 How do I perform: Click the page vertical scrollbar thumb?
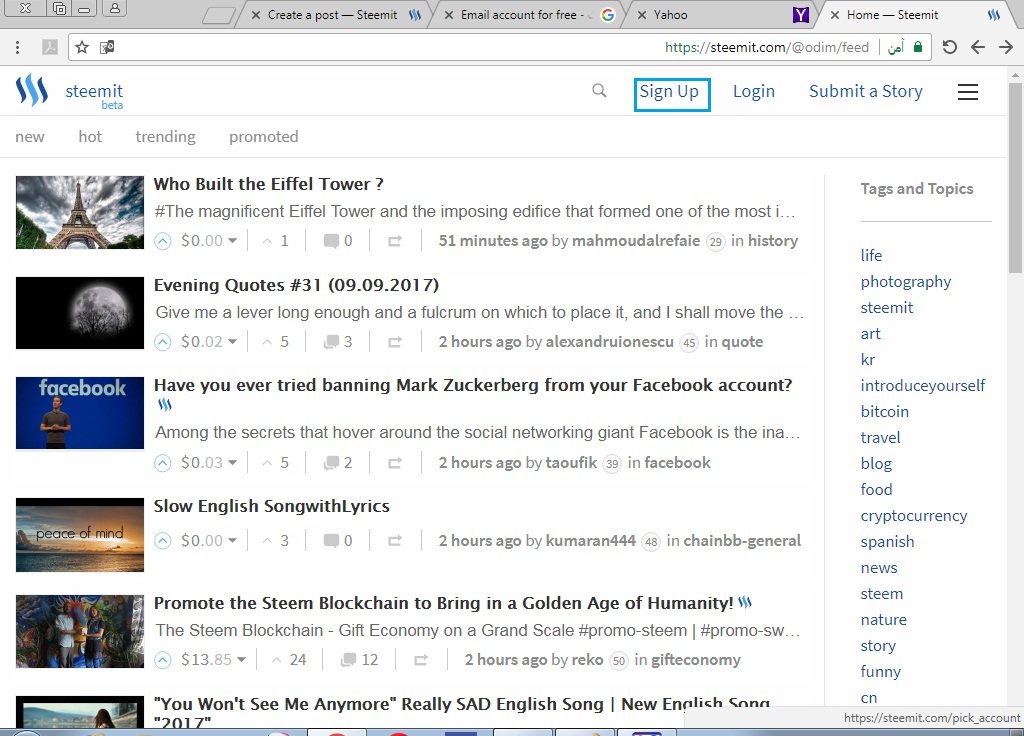[1014, 176]
